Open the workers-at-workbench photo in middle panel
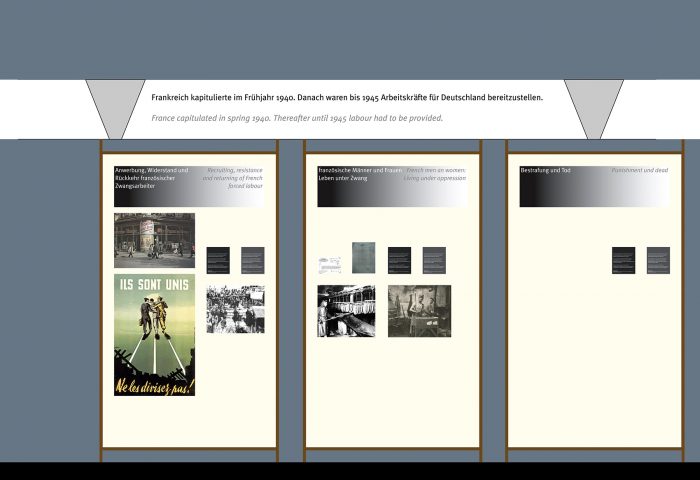Viewport: 700px width, 480px height. (419, 311)
